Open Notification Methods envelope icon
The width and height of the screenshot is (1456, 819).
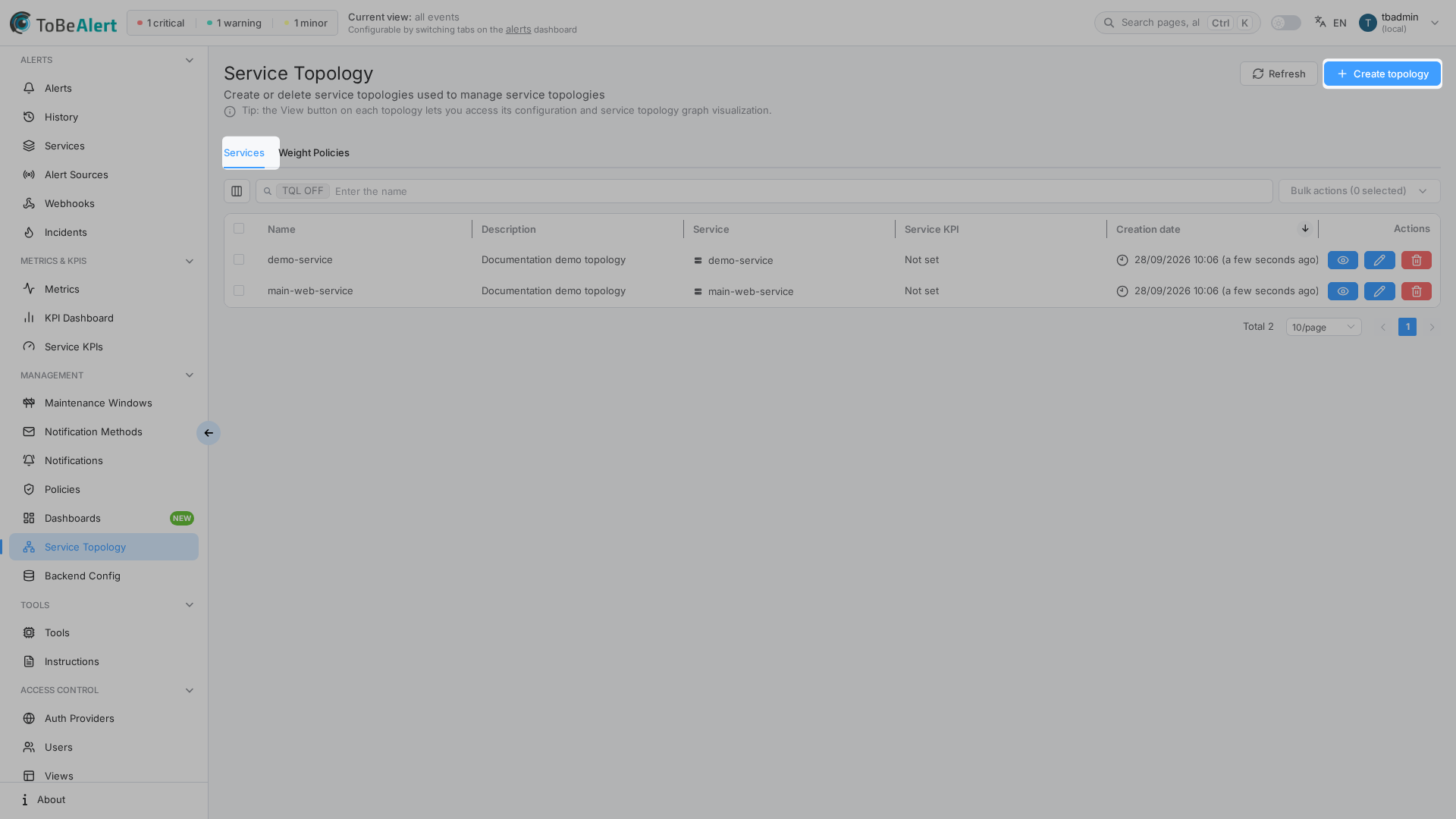tap(29, 431)
